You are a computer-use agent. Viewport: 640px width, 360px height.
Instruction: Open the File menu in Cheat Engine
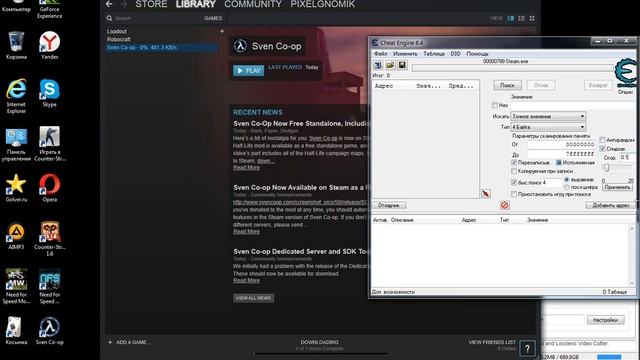[380, 54]
